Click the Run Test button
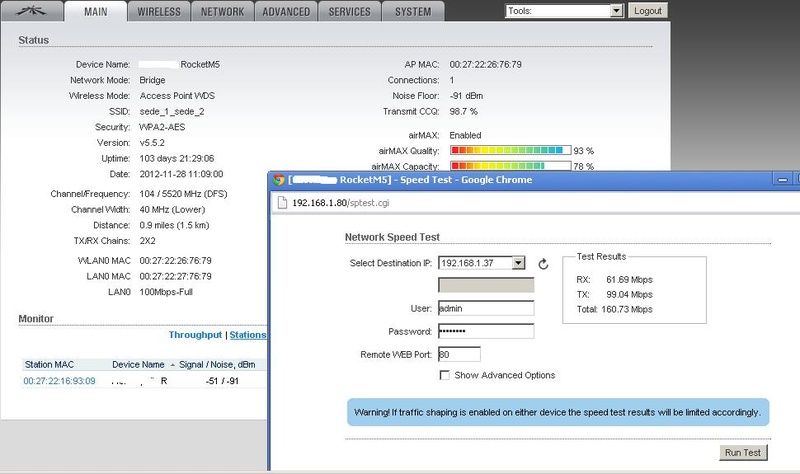The height and width of the screenshot is (474, 800). [743, 453]
